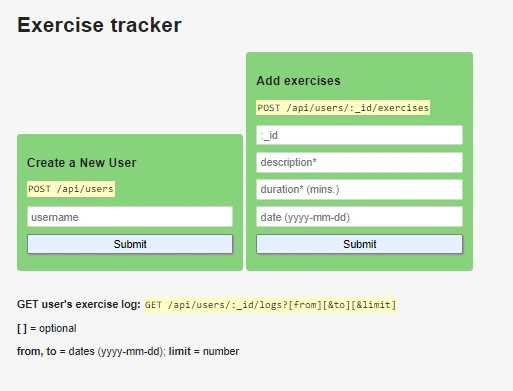Viewport: 513px width, 391px height.
Task: Select the POST /api/users code snippet
Action: pos(71,189)
